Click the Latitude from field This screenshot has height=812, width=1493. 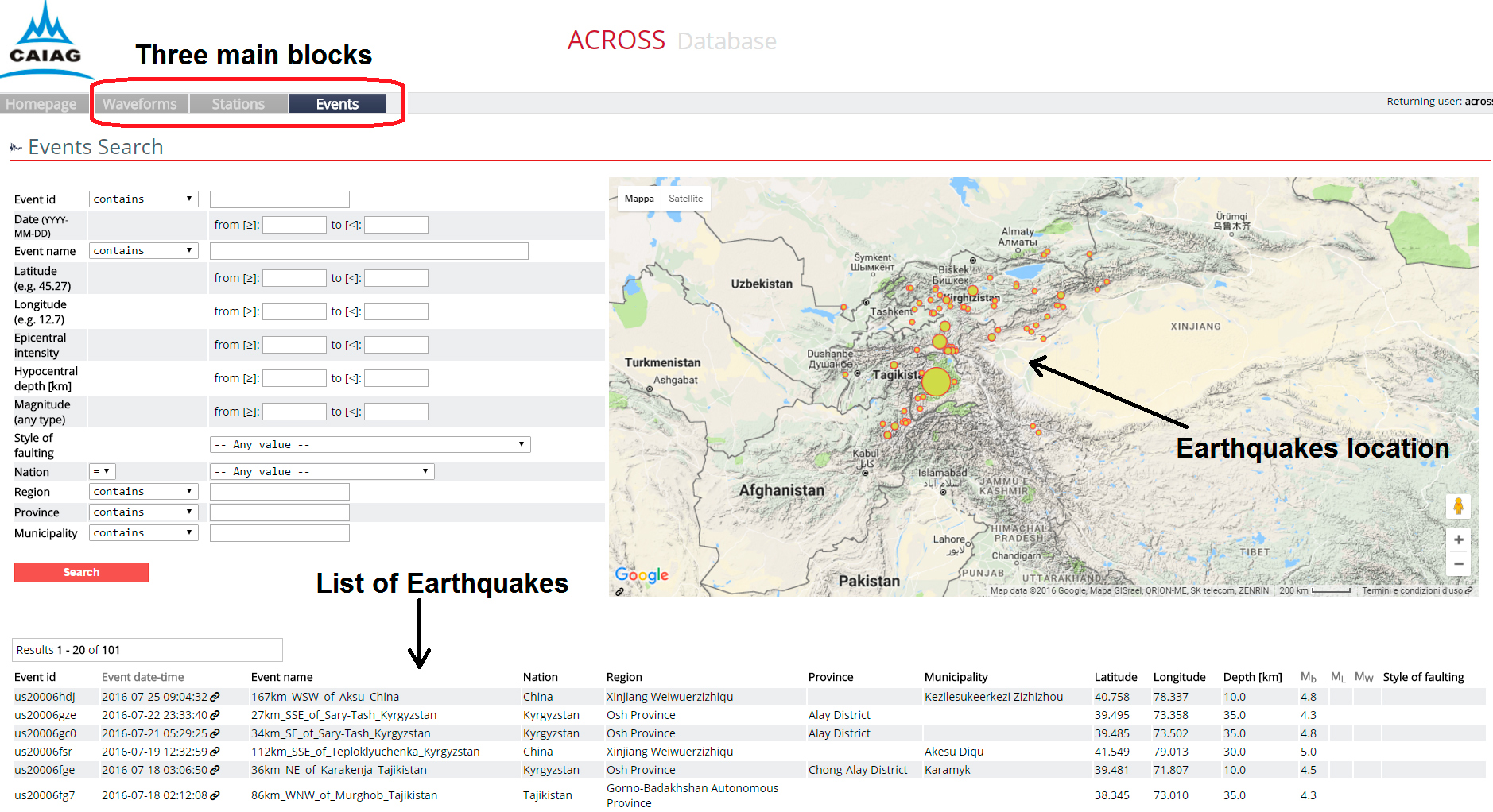[294, 278]
